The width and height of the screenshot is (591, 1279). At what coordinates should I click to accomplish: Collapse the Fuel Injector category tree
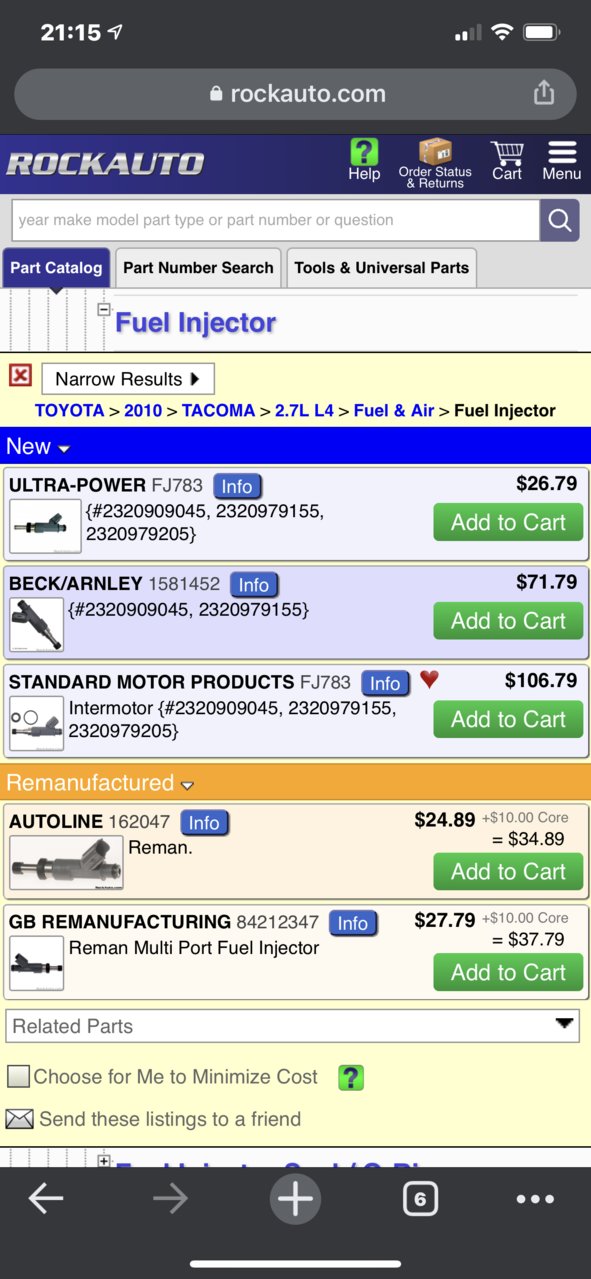103,310
